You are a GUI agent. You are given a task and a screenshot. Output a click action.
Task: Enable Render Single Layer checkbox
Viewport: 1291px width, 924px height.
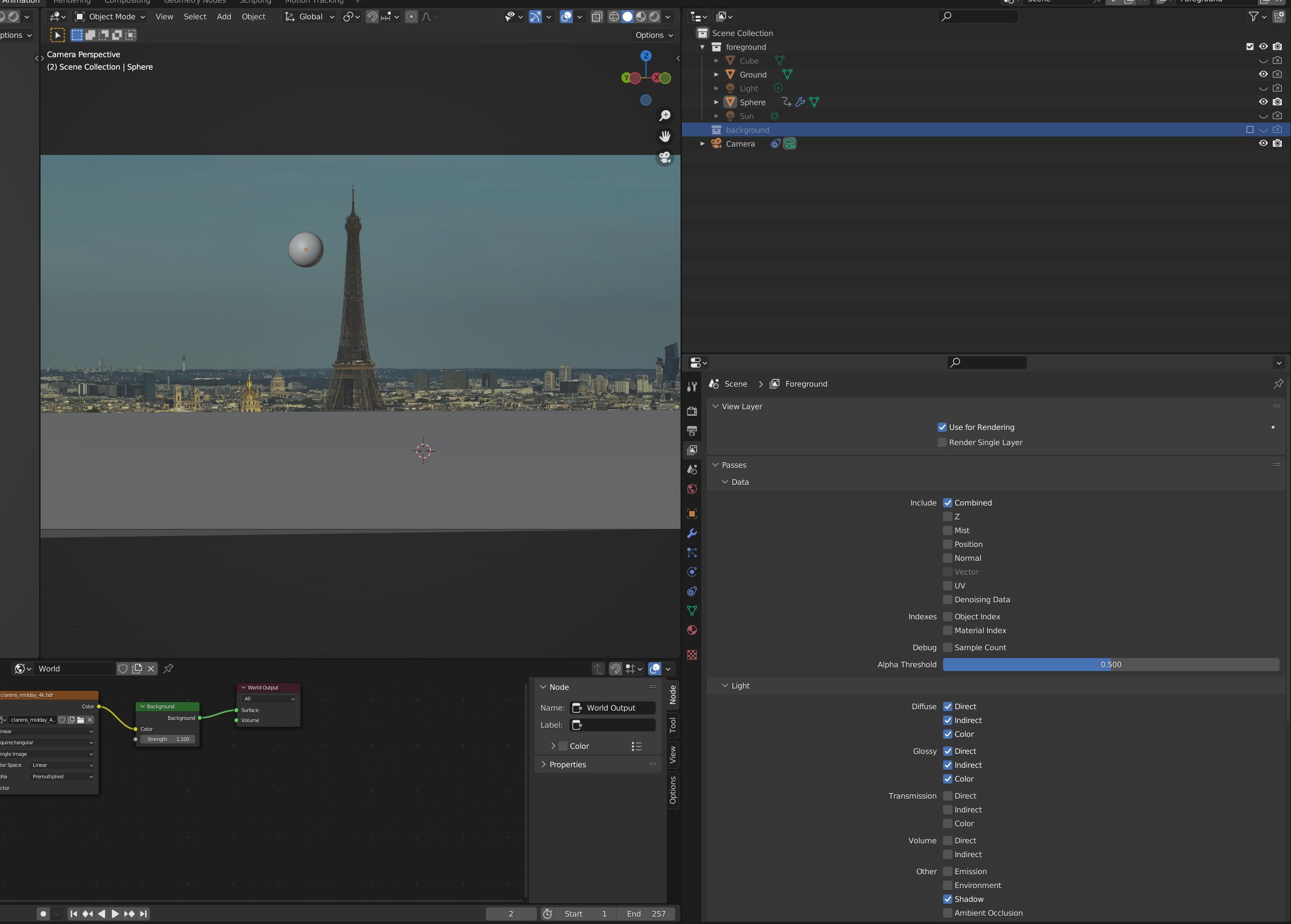(x=942, y=442)
